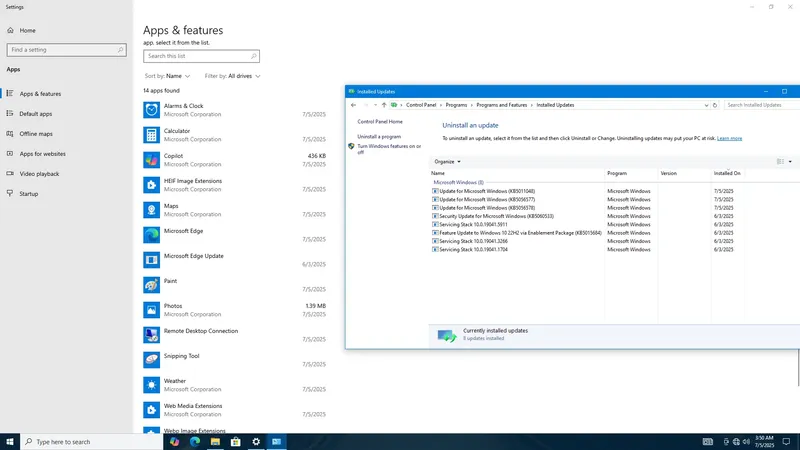Open Apps for websites settings page

coord(42,154)
